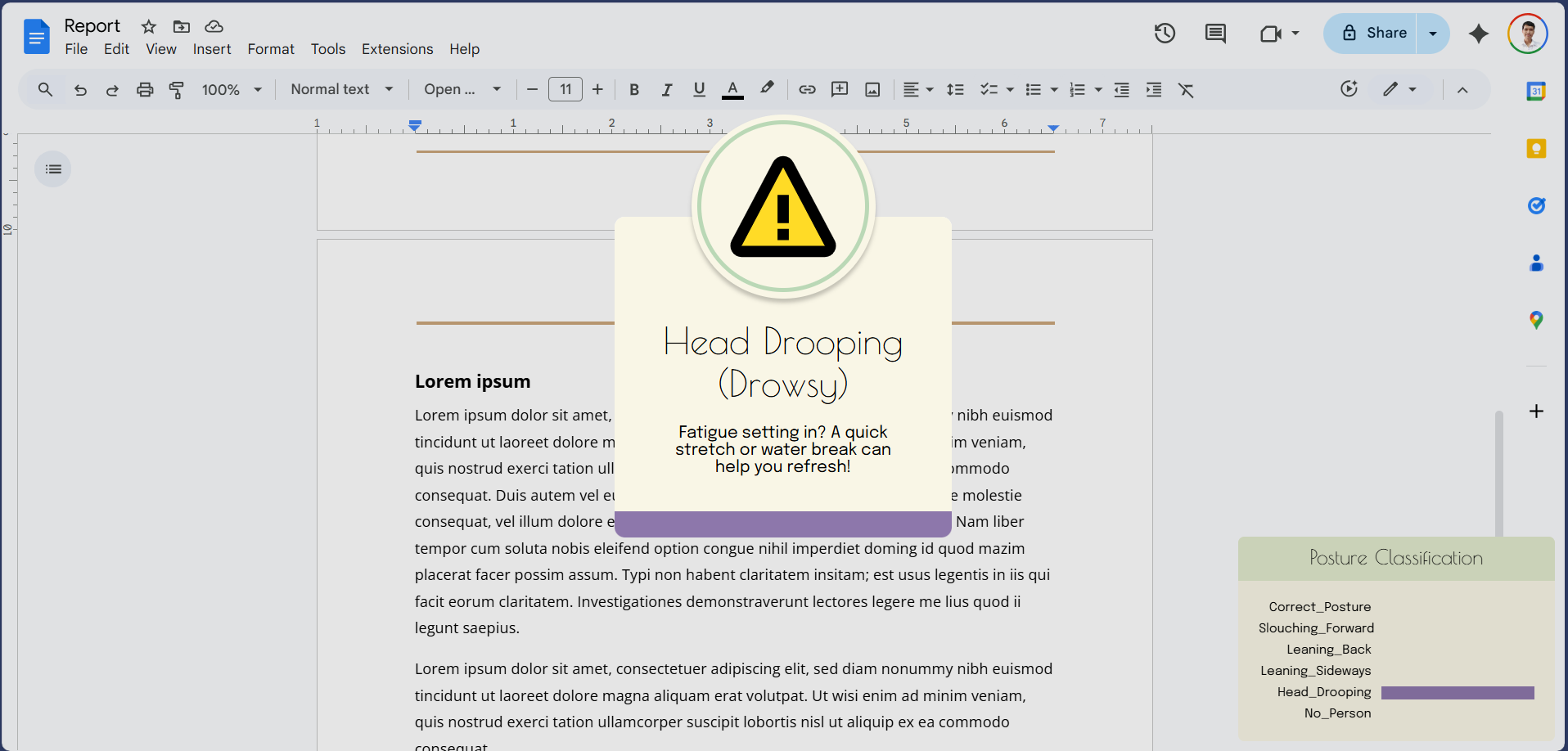Open the editing mode pencil dropdown

[x=1399, y=89]
